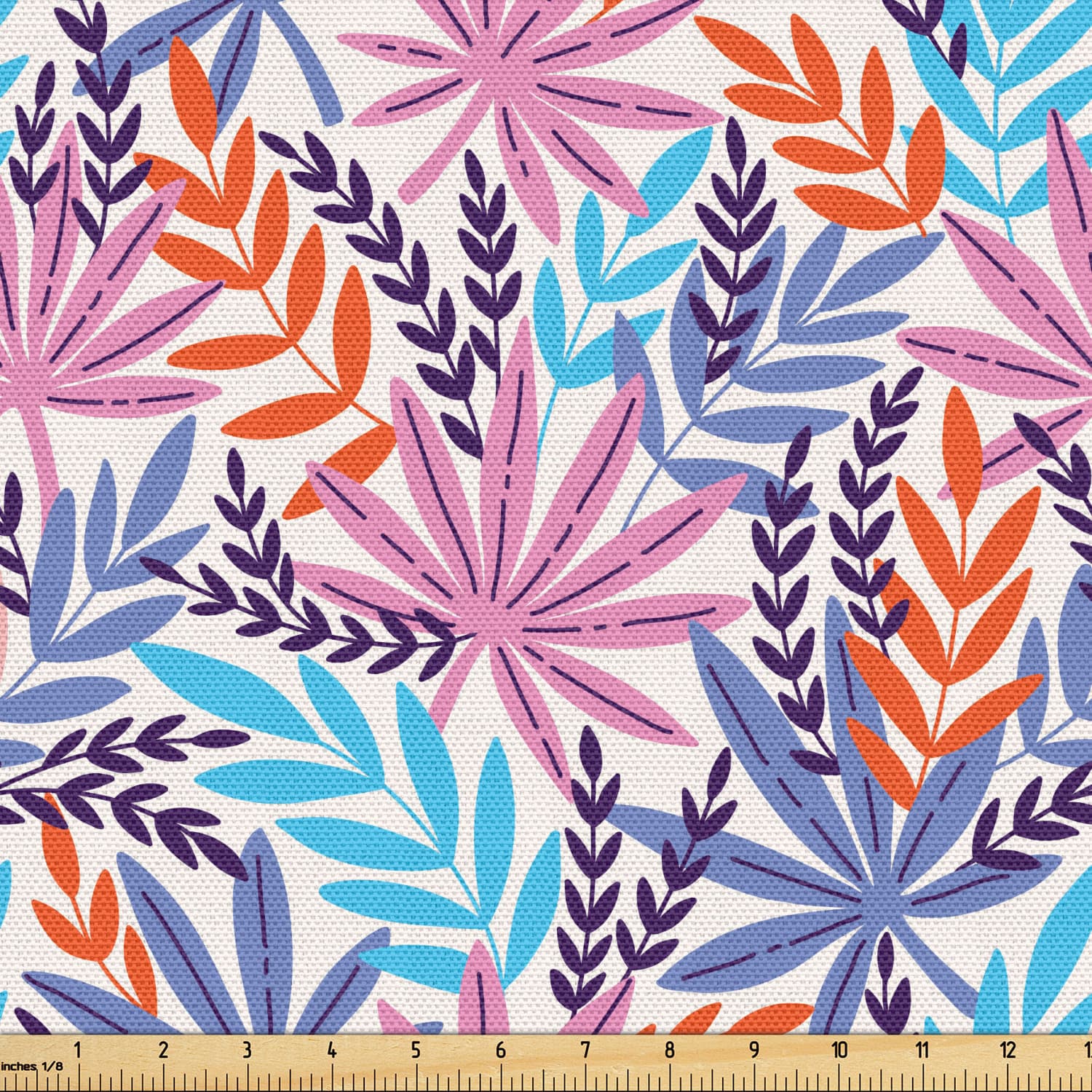
Task: Click the ruler number "2"
Action: click(163, 1050)
